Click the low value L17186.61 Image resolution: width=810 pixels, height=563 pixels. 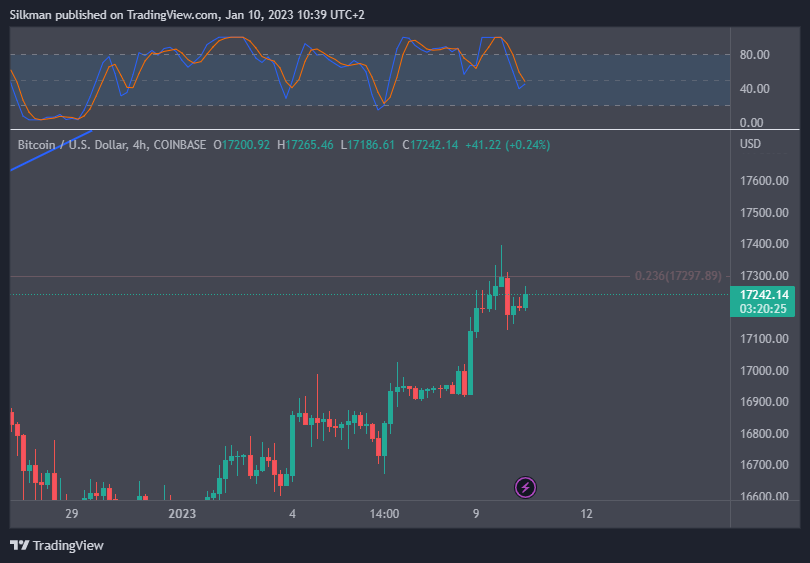[x=367, y=145]
